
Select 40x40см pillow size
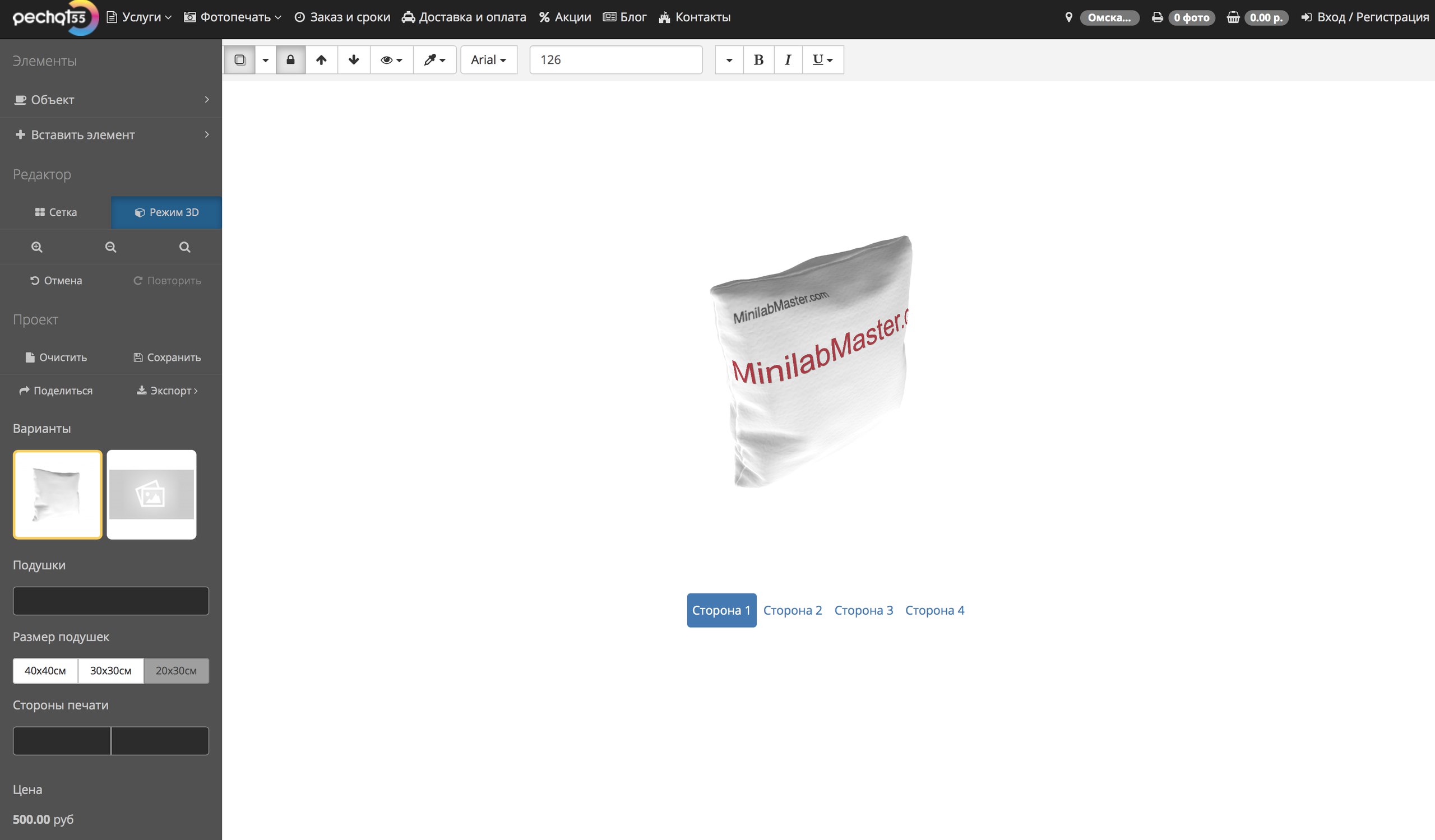[45, 671]
